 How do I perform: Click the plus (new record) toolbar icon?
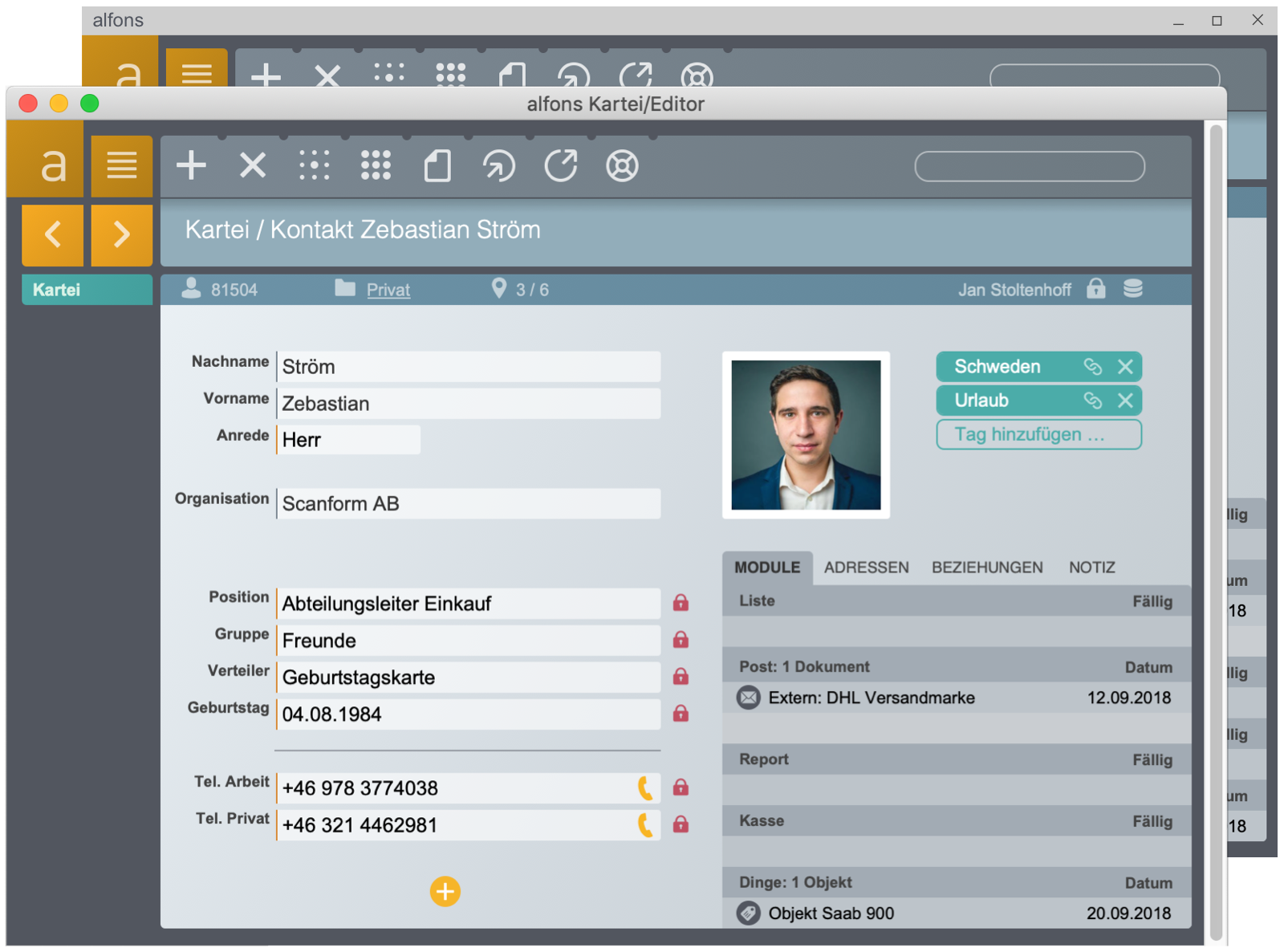(x=191, y=166)
